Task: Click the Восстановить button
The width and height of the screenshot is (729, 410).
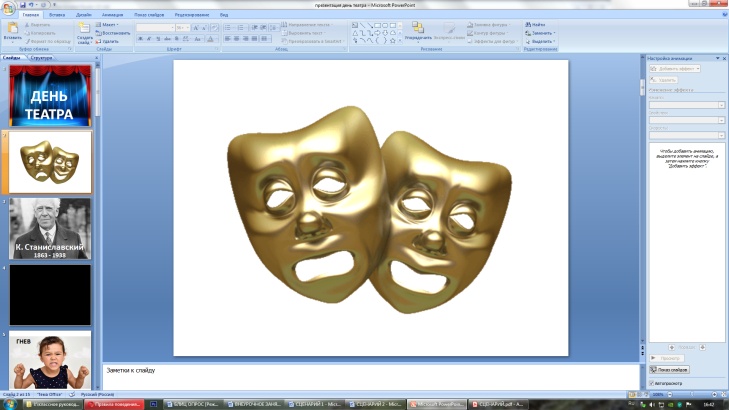Action: pyautogui.click(x=115, y=32)
